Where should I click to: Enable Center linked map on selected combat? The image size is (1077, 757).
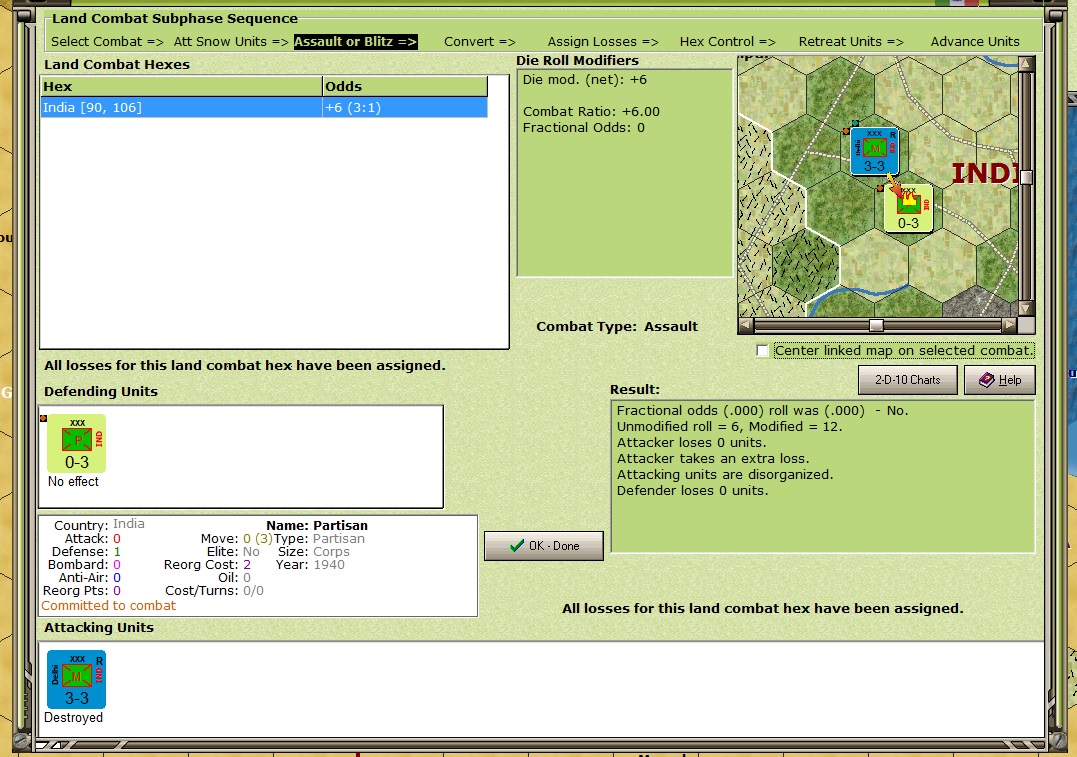click(x=762, y=351)
